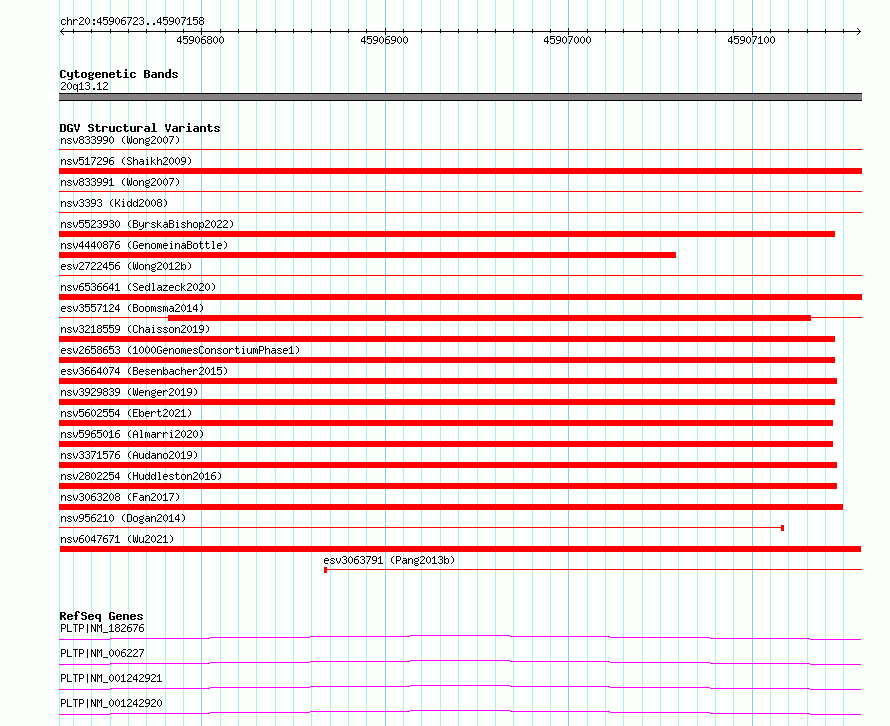Click the red bar under nsv4440876
Viewport: 890px width, 726px height.
coord(368,255)
